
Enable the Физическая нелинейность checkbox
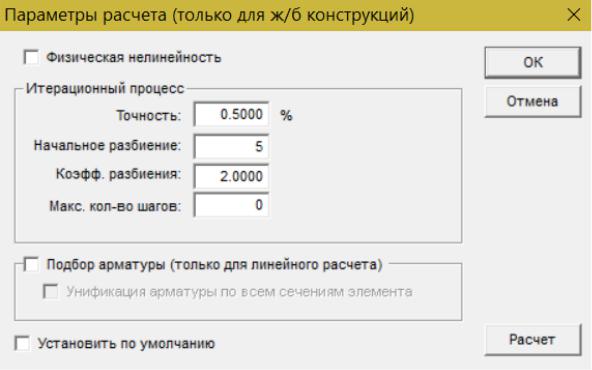[31, 57]
